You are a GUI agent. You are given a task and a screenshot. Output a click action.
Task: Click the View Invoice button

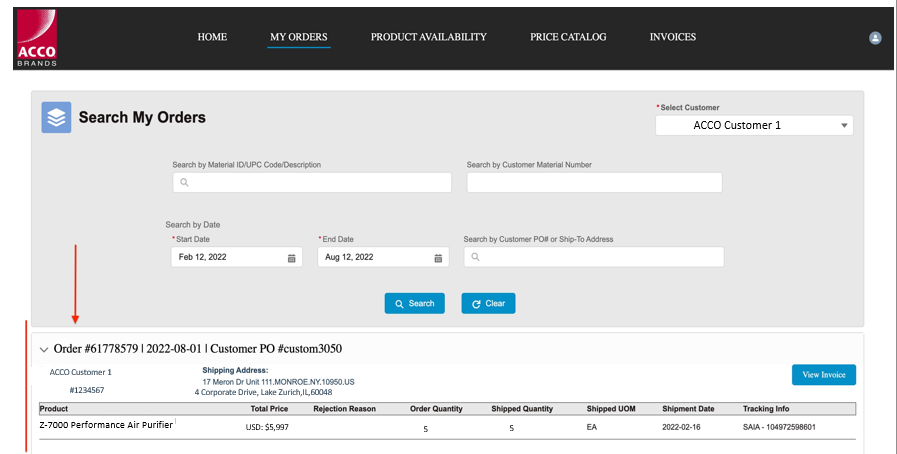pyautogui.click(x=824, y=375)
